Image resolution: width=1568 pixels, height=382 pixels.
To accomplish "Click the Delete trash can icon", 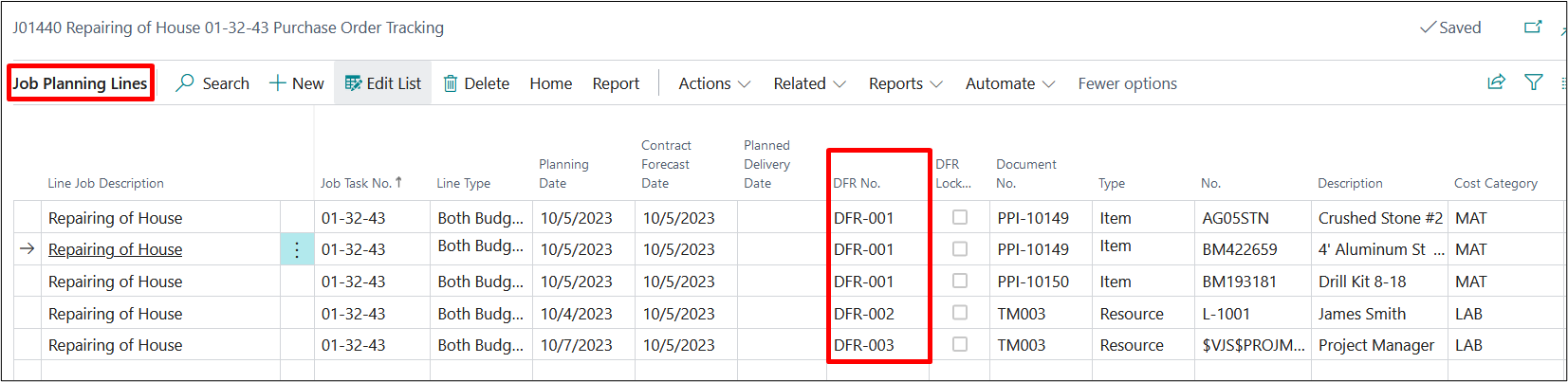I will (x=451, y=83).
